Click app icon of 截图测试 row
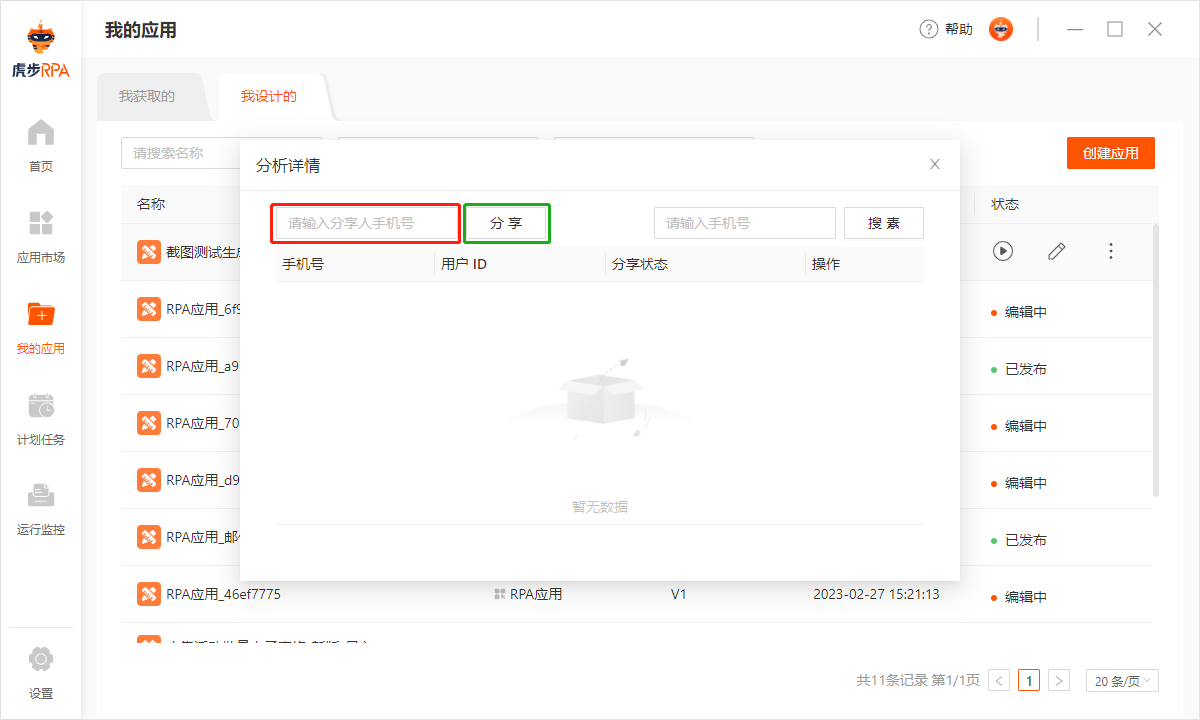1200x720 pixels. point(149,252)
